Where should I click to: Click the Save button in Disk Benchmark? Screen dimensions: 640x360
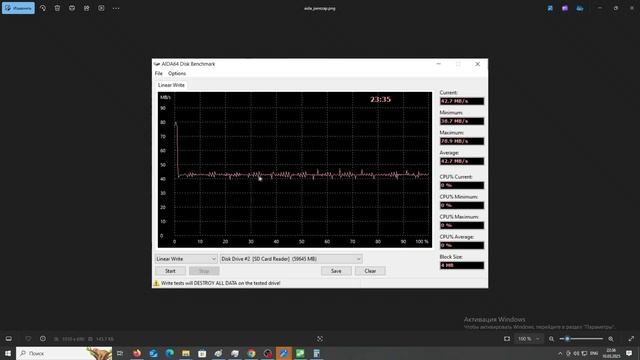tap(336, 271)
